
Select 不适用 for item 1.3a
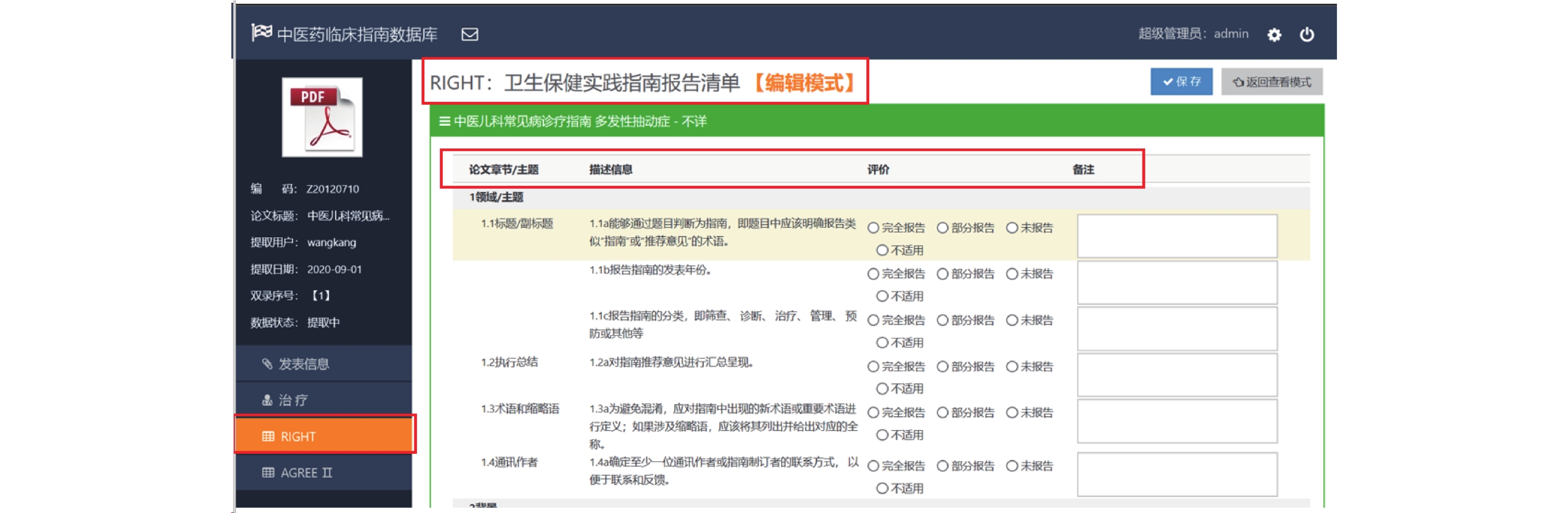click(882, 435)
